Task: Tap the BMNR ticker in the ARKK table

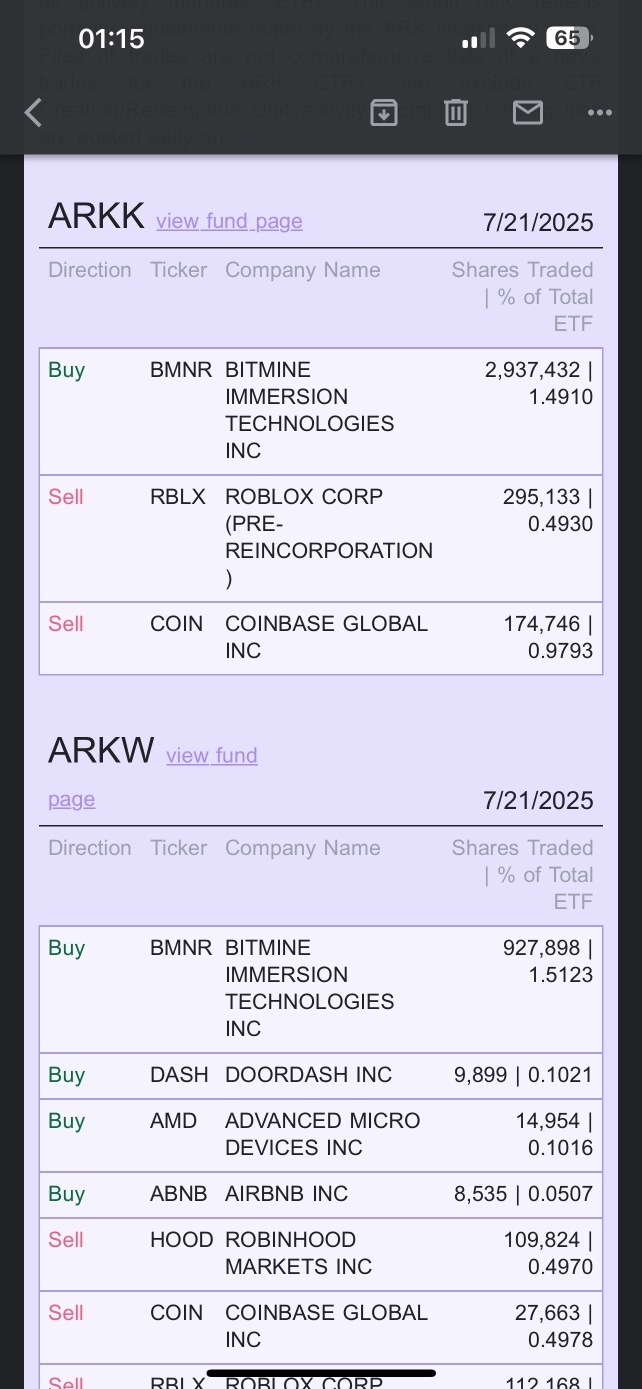Action: [181, 369]
